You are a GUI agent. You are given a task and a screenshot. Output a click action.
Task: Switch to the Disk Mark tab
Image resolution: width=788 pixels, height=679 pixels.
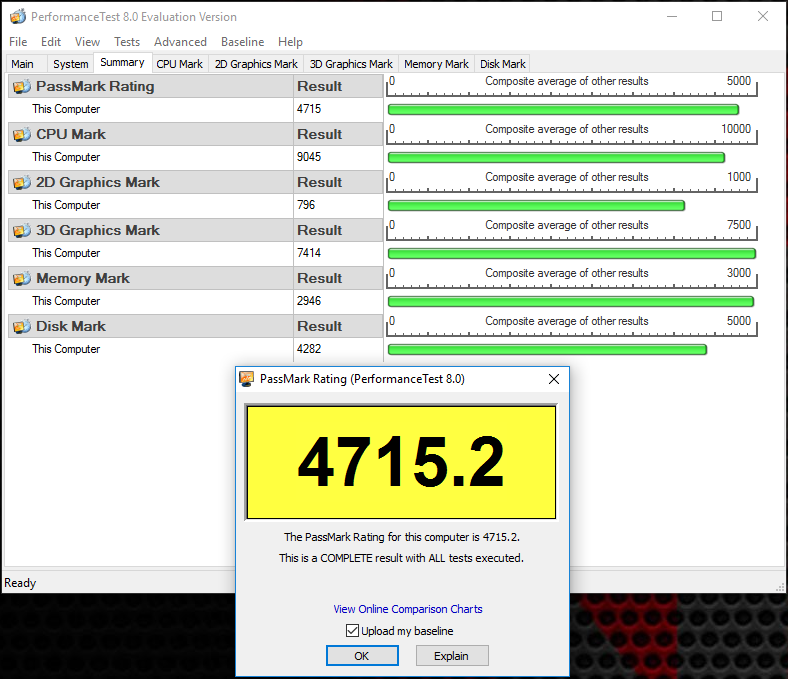pyautogui.click(x=503, y=64)
